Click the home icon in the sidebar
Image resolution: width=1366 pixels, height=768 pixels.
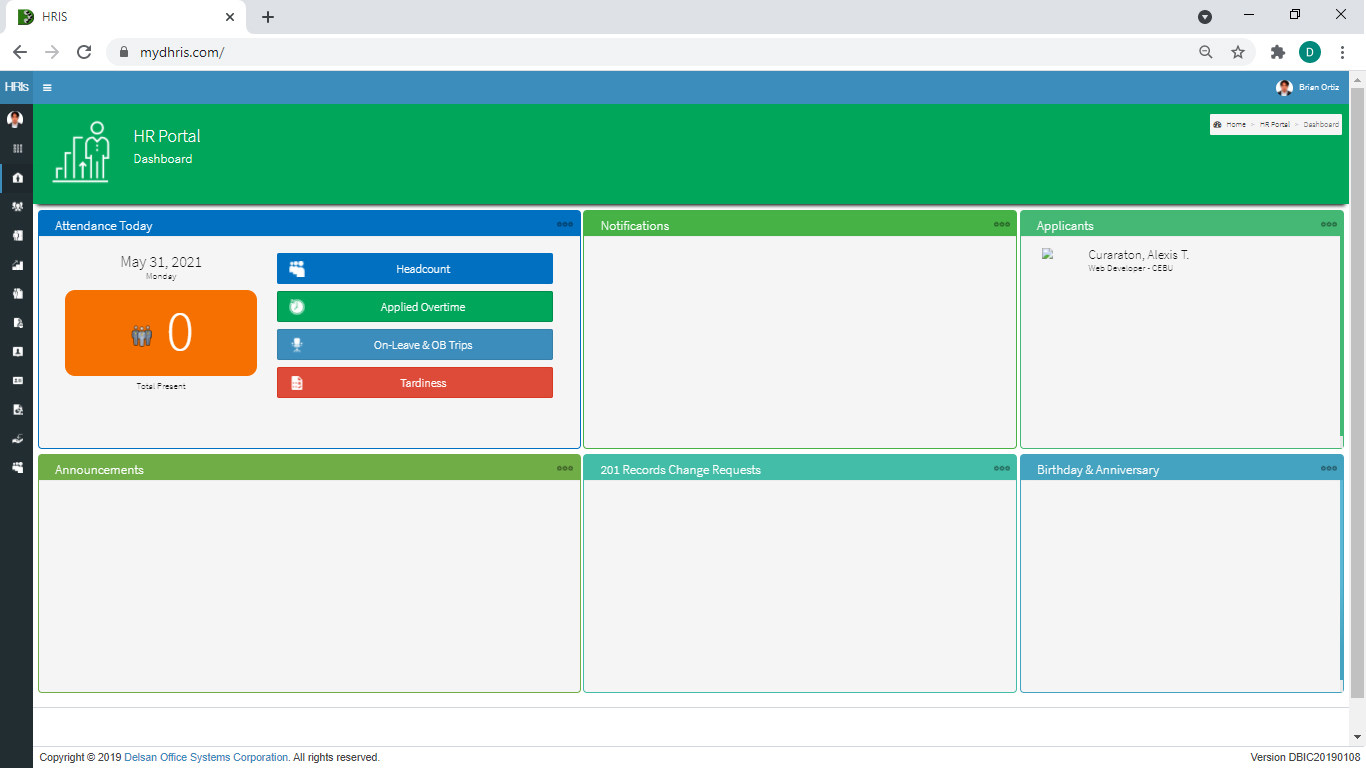coord(17,178)
